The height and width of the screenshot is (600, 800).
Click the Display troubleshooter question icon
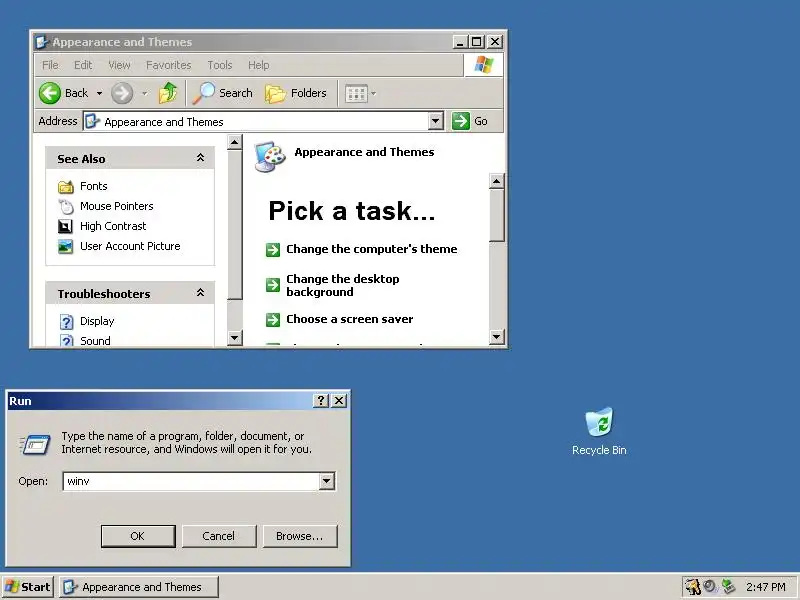(x=66, y=321)
